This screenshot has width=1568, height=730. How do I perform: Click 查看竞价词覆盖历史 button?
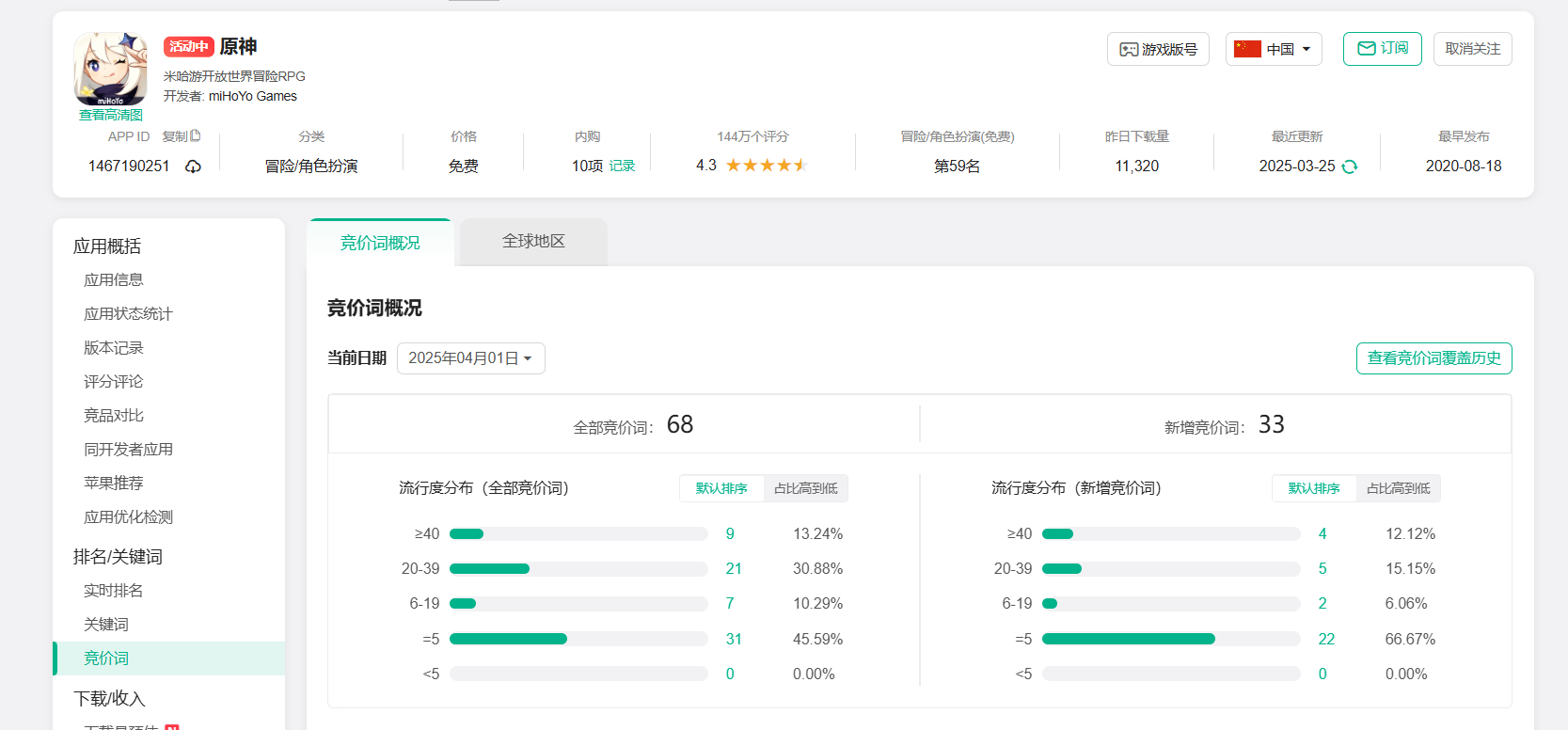click(x=1433, y=358)
